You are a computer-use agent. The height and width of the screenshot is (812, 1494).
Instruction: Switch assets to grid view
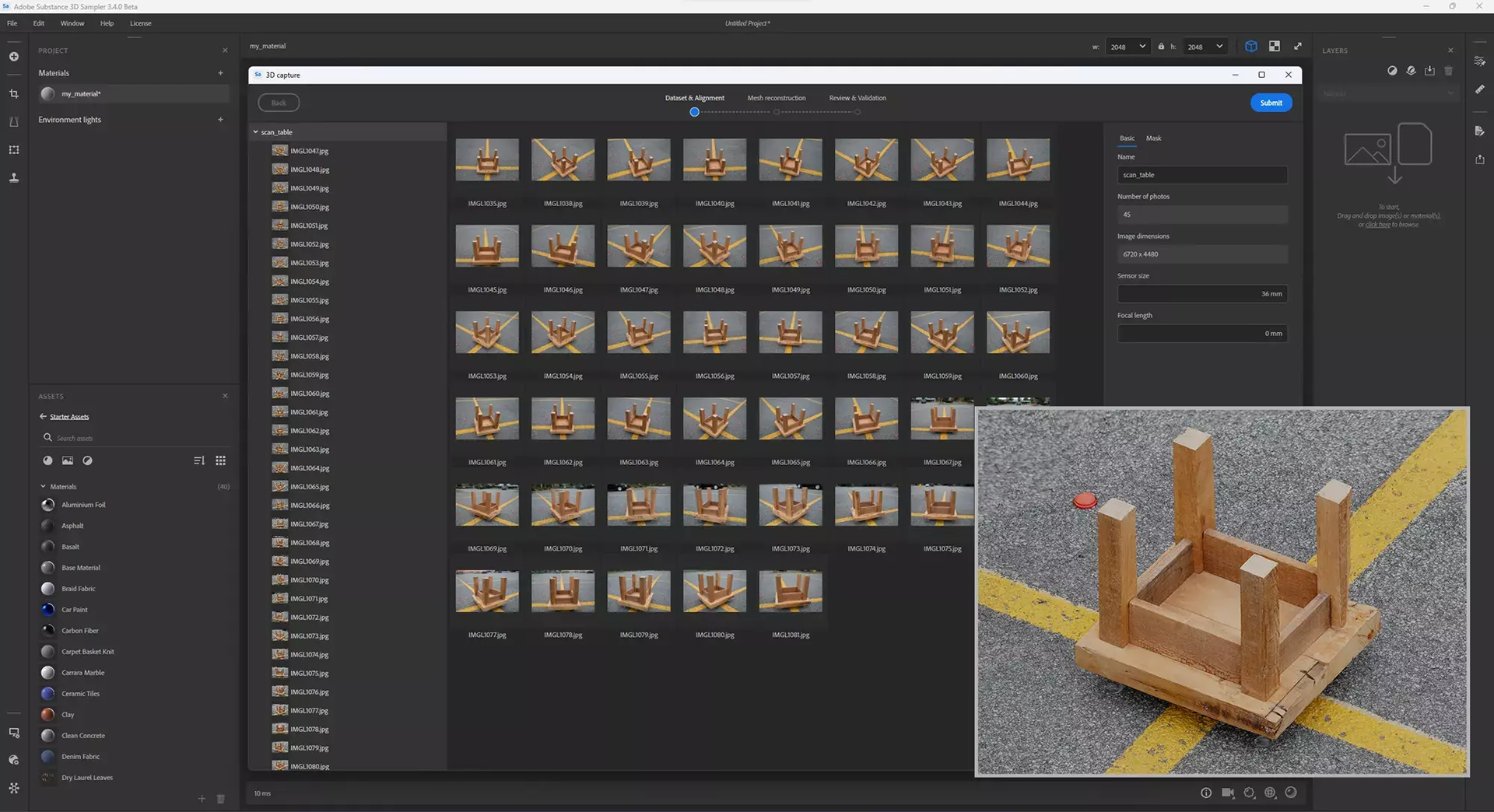[220, 460]
